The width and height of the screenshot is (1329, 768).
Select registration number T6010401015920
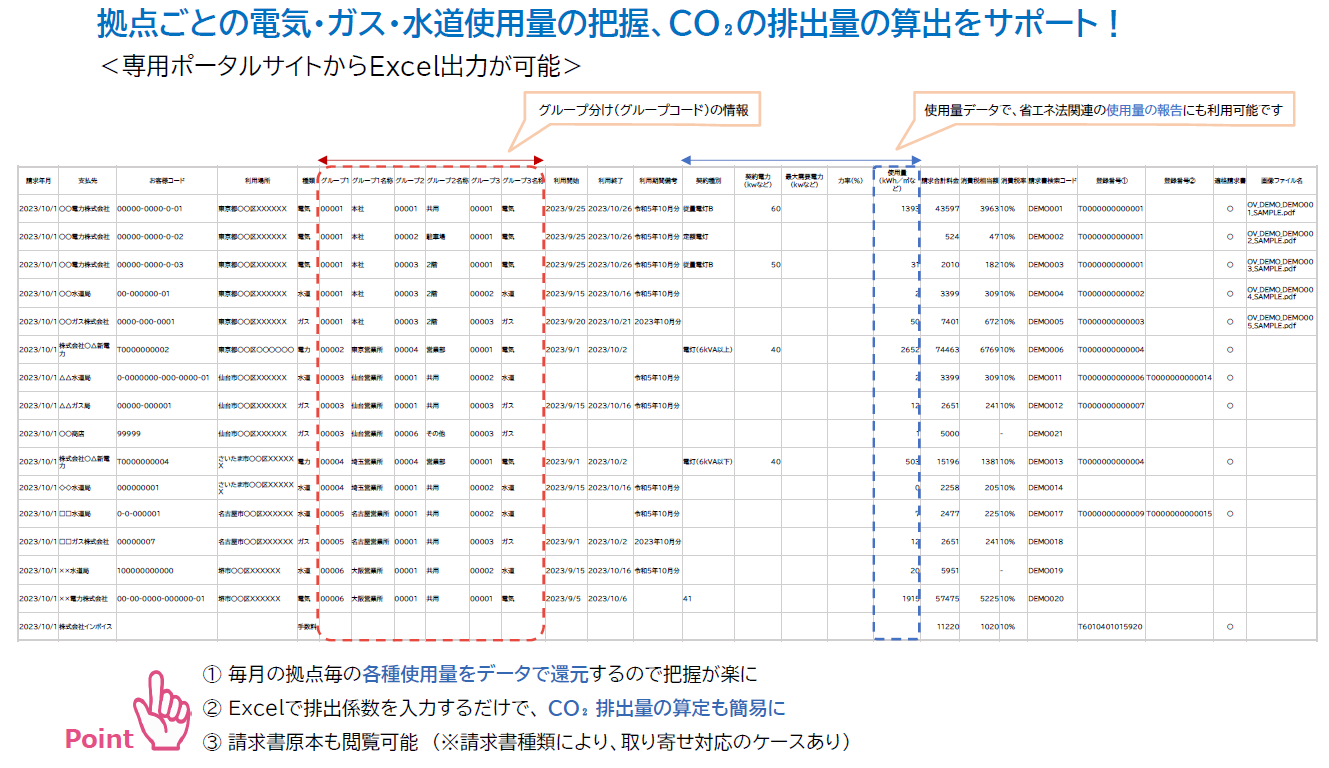1110,627
